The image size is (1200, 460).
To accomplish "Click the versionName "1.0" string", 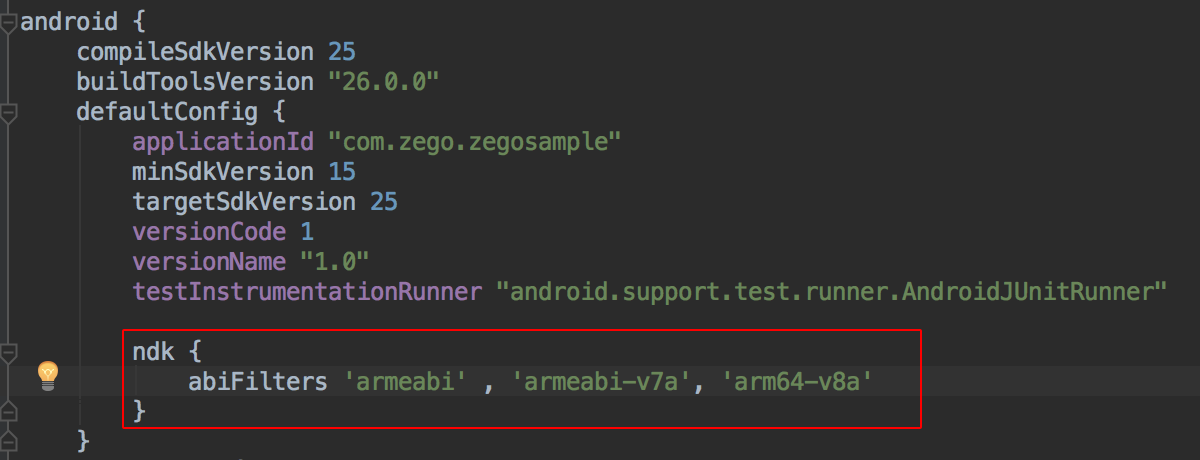I will coord(335,262).
